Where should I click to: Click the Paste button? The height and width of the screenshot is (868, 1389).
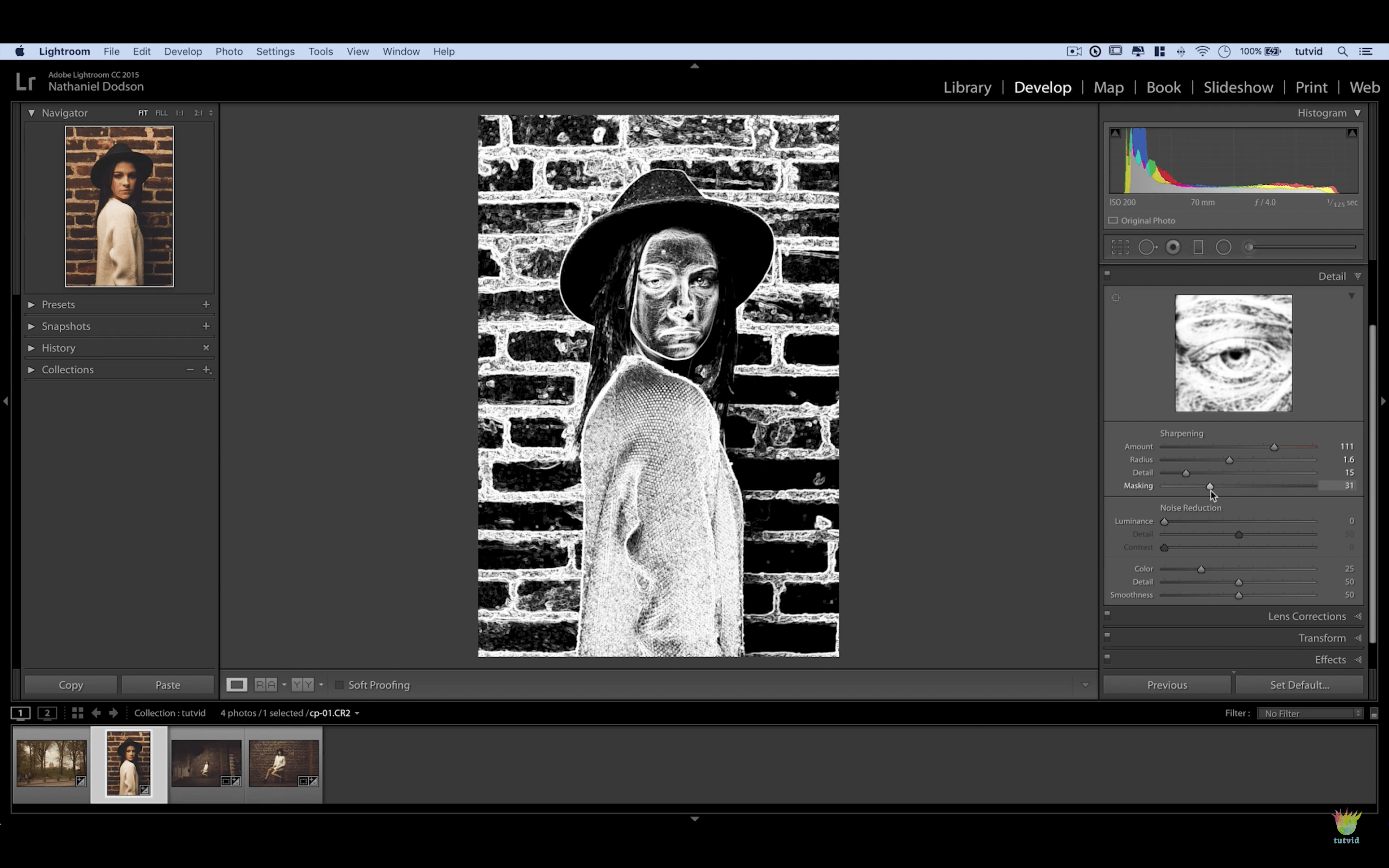(168, 685)
